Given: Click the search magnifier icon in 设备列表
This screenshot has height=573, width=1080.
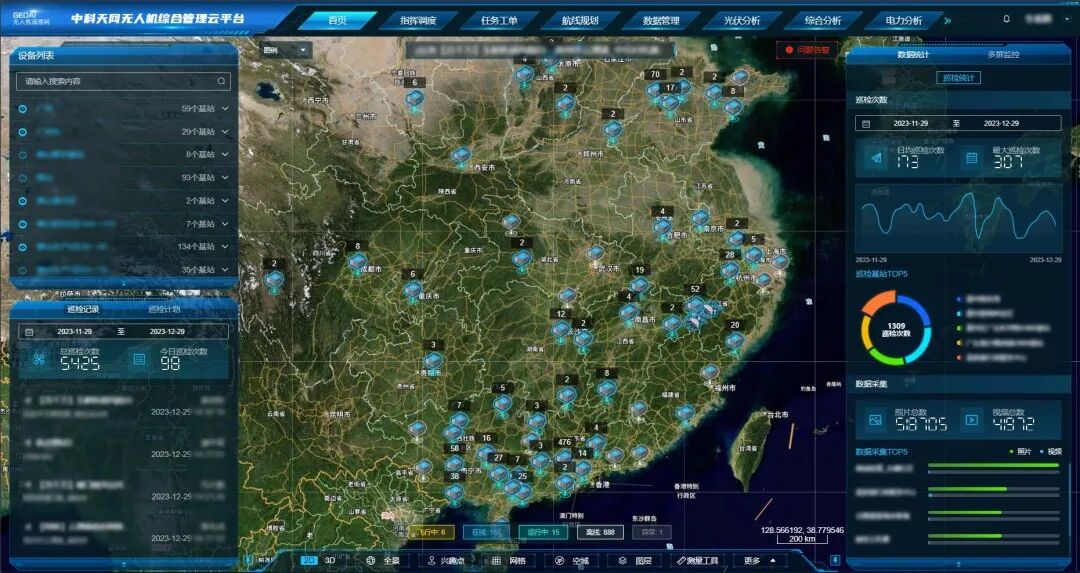Looking at the screenshot, I should (221, 81).
